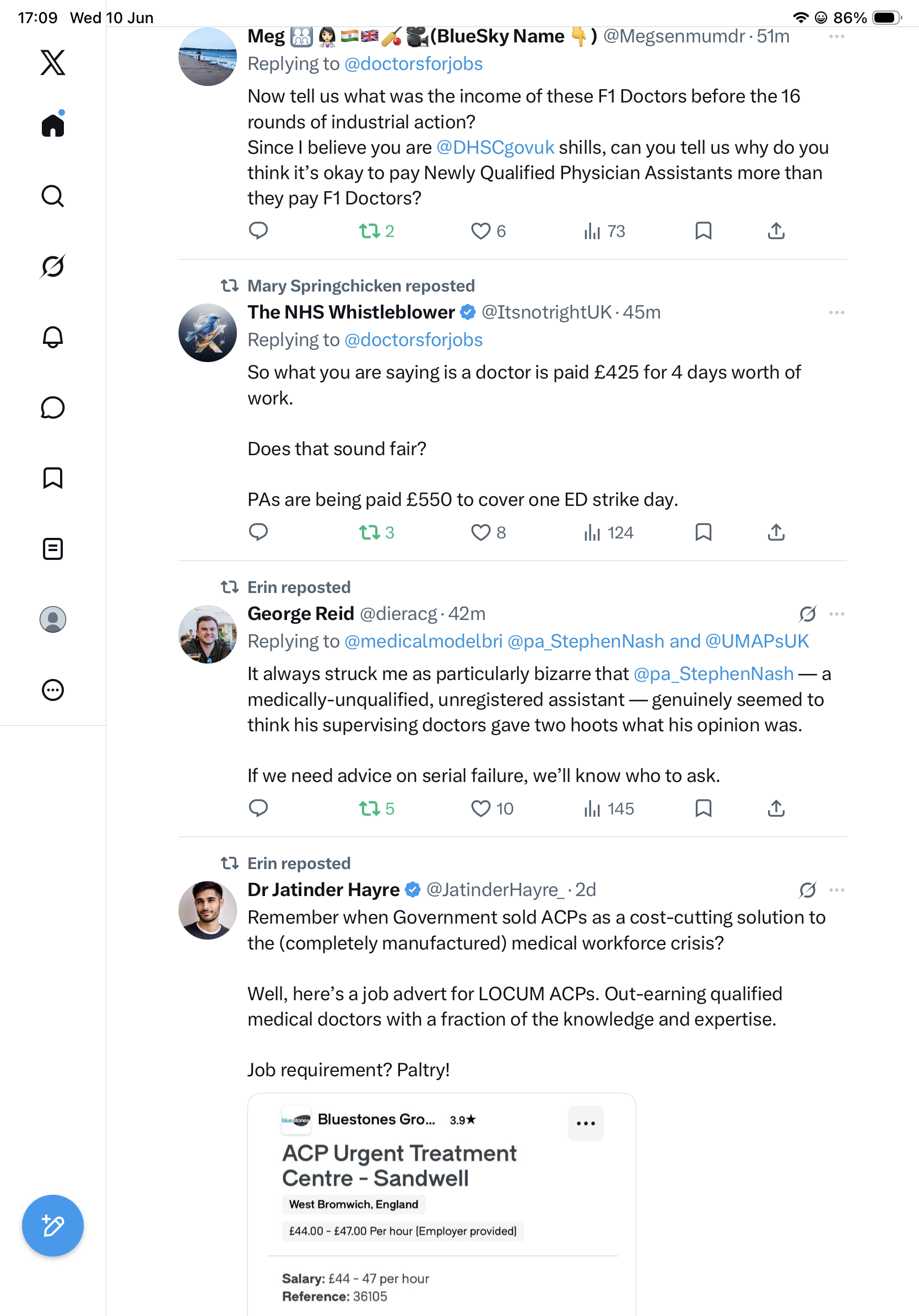The width and height of the screenshot is (919, 1316).
Task: Open the More menu in sidebar
Action: pyautogui.click(x=53, y=689)
